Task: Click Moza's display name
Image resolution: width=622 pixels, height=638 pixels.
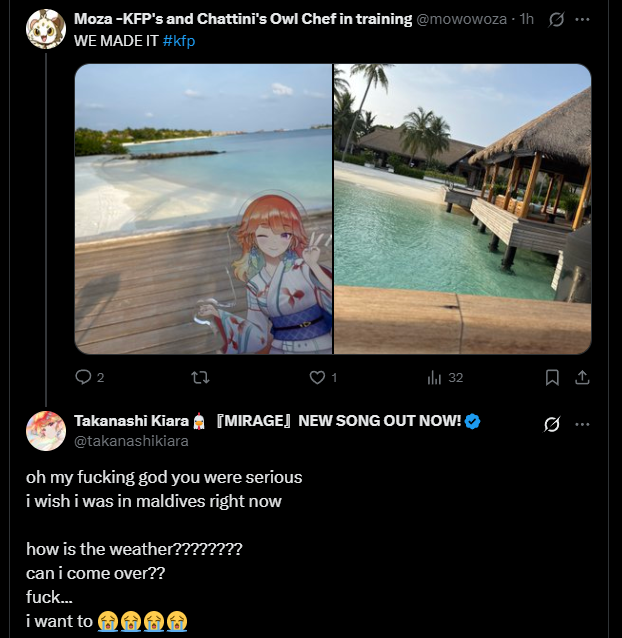Action: click(242, 19)
